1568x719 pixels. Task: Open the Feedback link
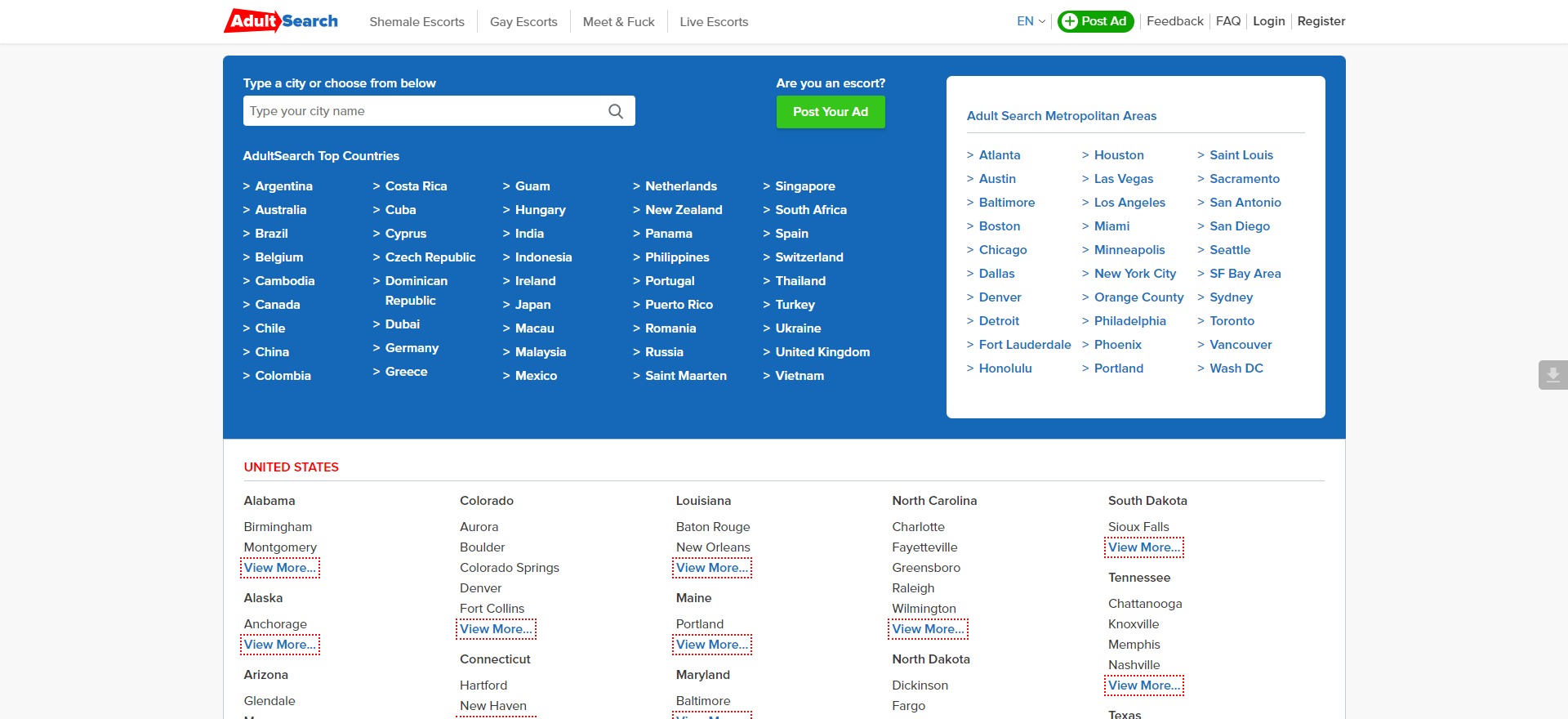pos(1174,21)
